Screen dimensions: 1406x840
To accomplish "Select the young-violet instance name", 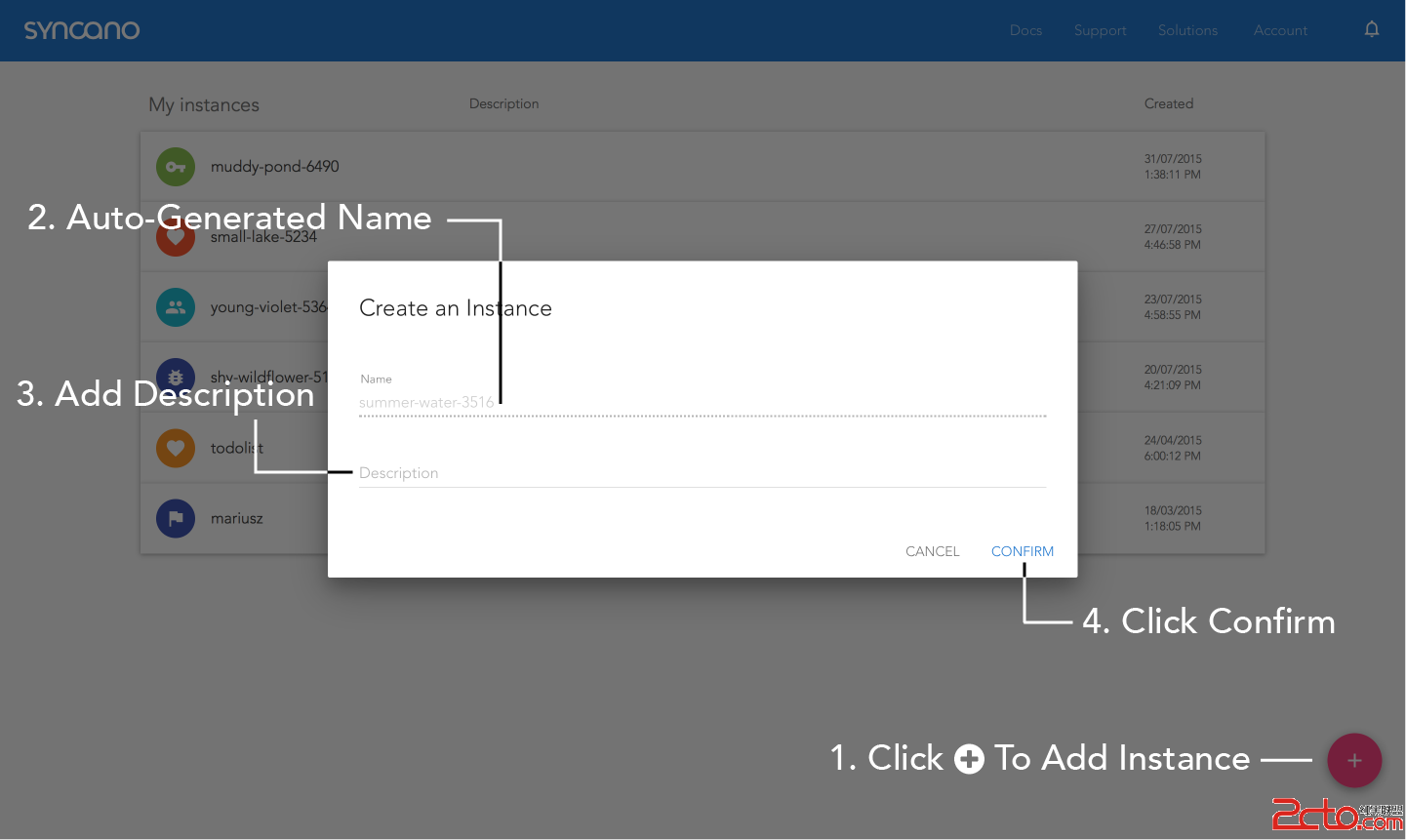I will pos(268,307).
